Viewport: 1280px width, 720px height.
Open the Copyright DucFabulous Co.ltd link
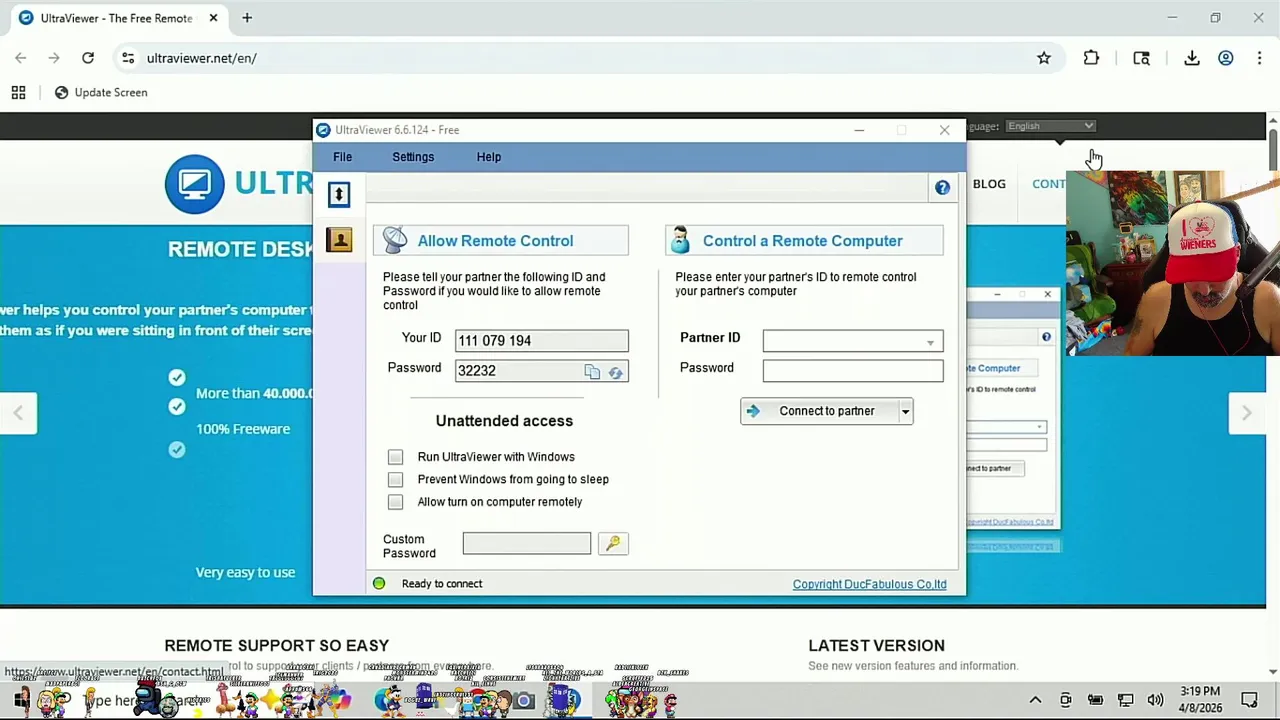[x=869, y=584]
